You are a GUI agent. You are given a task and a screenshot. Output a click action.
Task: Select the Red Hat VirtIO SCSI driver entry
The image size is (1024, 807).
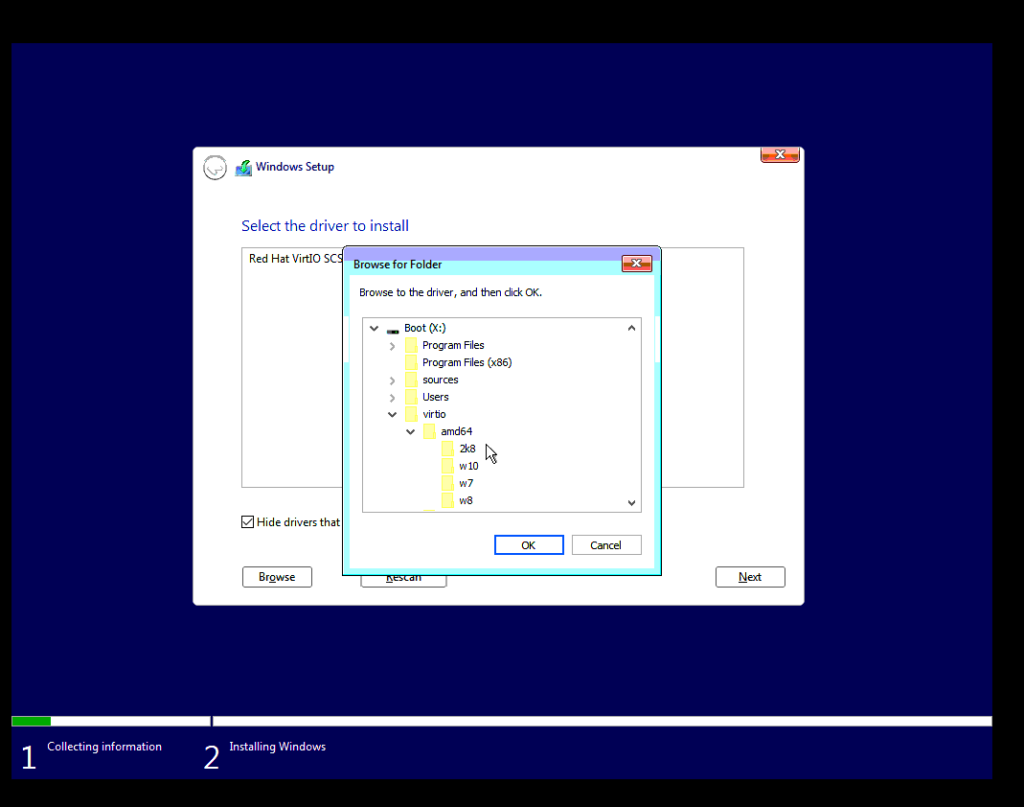pos(295,259)
